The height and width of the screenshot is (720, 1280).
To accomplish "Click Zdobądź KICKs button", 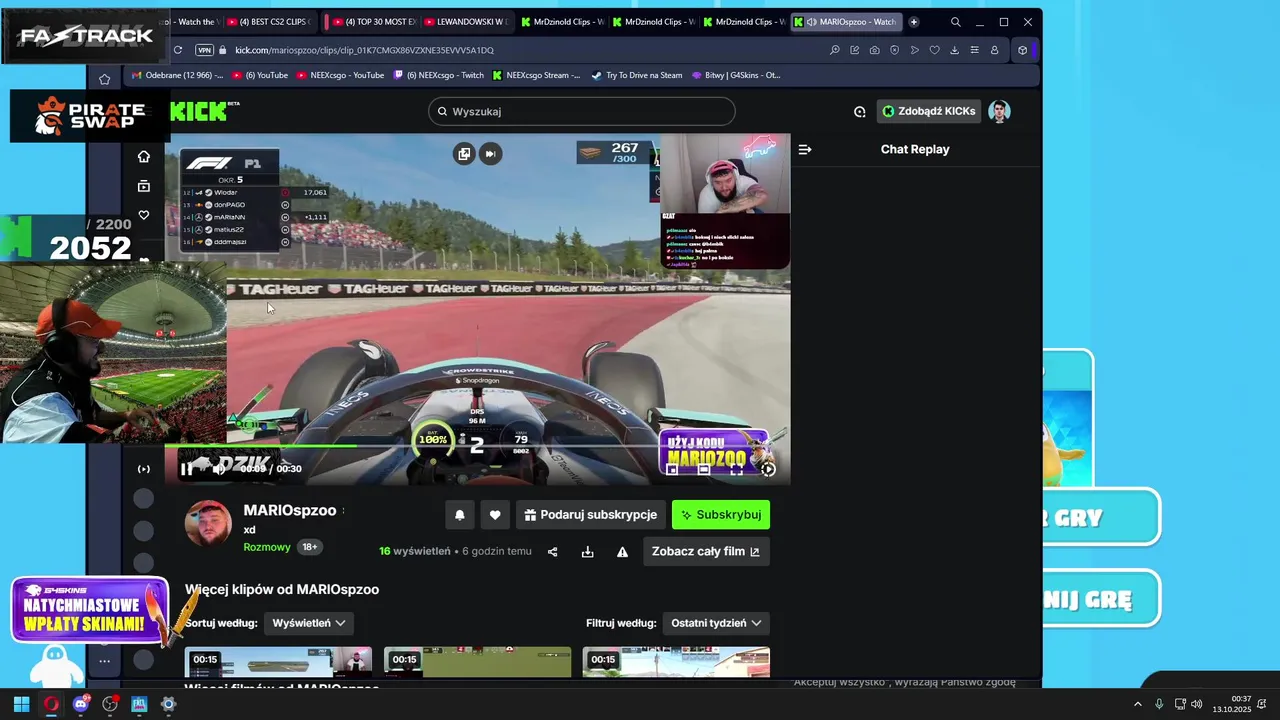I will pos(929,111).
